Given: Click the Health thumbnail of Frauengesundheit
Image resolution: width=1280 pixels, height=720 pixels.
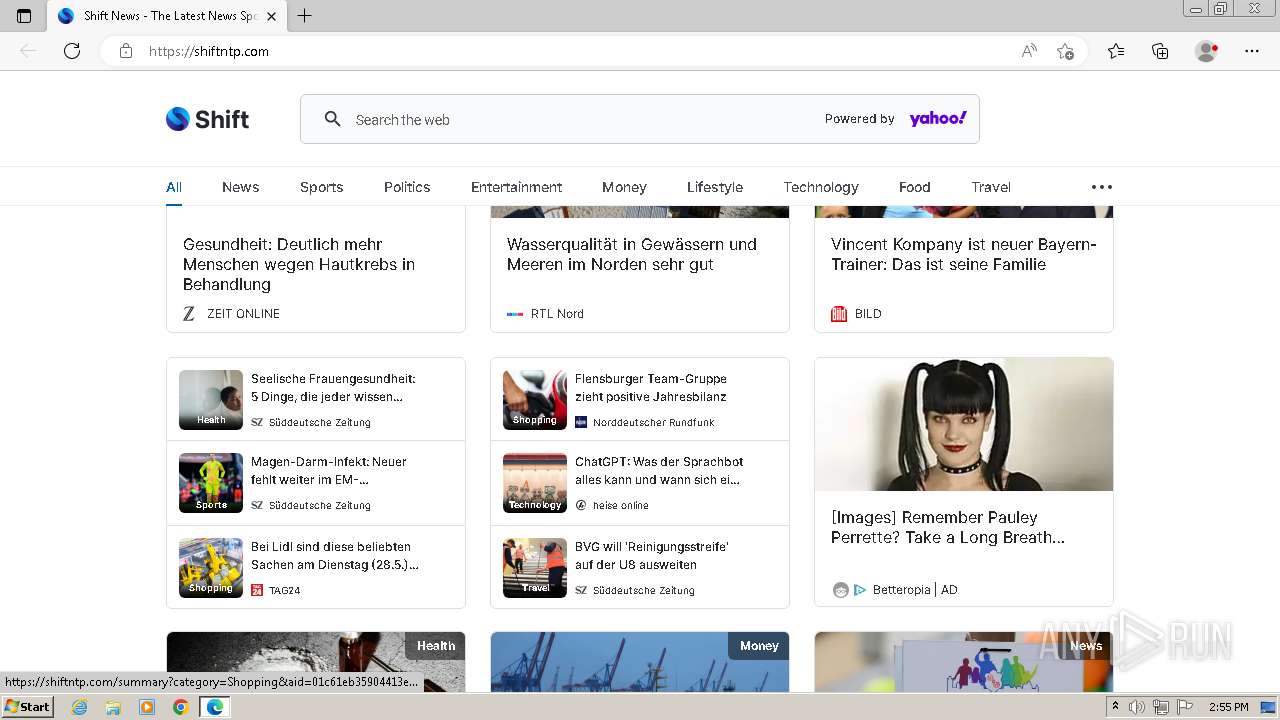Looking at the screenshot, I should click(211, 400).
